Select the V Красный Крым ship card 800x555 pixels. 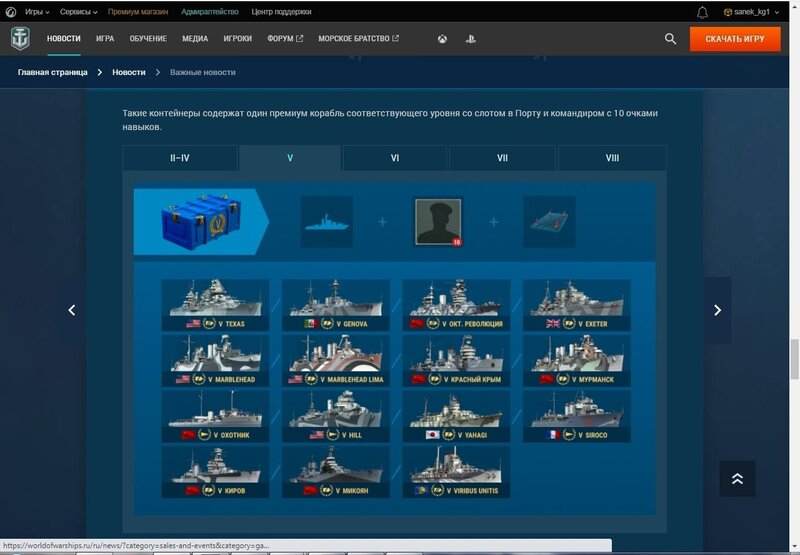coord(456,360)
